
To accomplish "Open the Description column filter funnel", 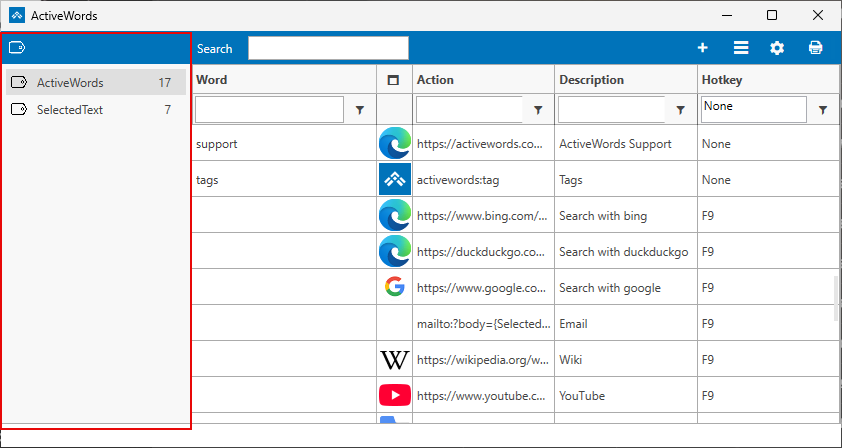I will (x=681, y=110).
